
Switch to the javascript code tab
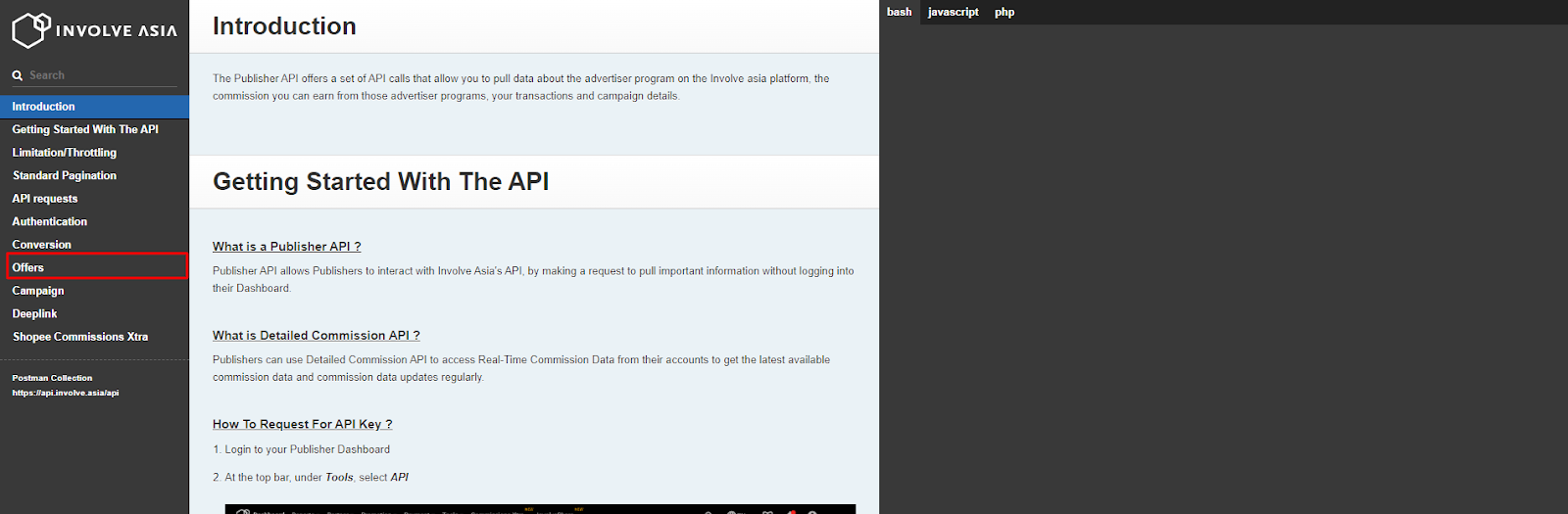pyautogui.click(x=953, y=12)
